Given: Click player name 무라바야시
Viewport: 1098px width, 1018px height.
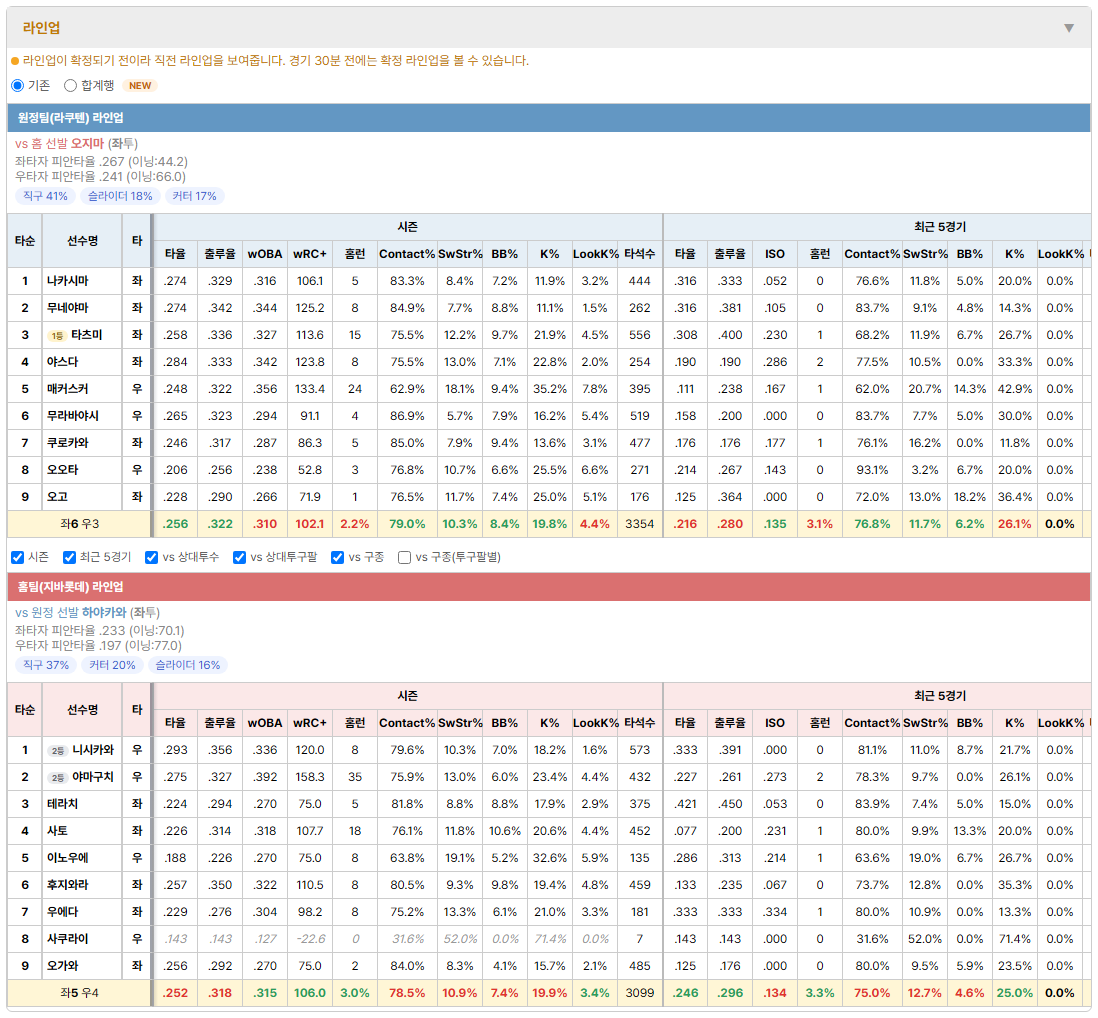Looking at the screenshot, I should (73, 416).
